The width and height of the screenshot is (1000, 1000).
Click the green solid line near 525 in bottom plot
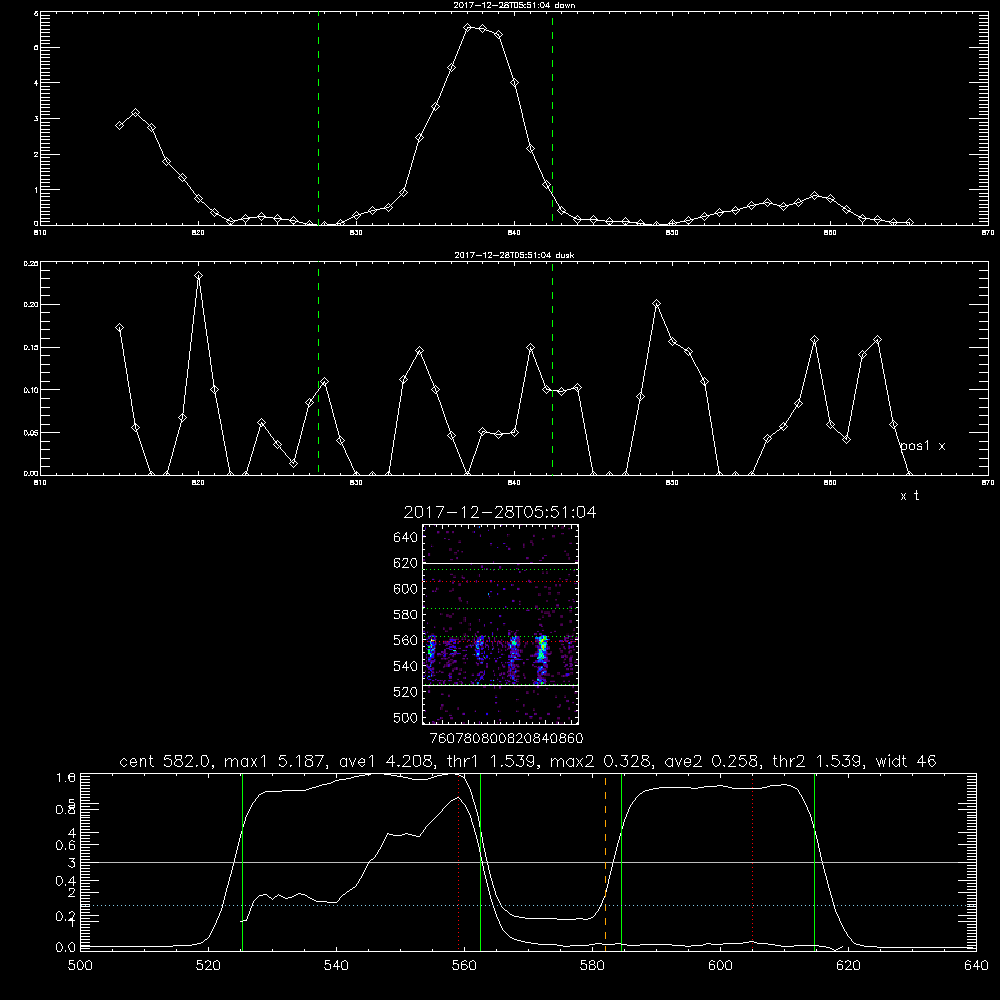tap(242, 861)
